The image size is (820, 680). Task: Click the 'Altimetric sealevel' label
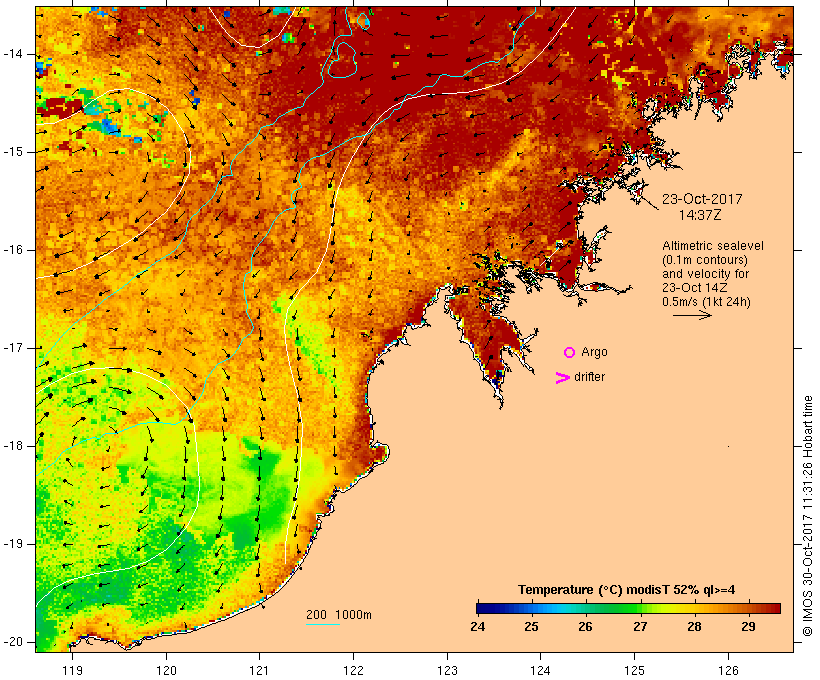tap(713, 246)
